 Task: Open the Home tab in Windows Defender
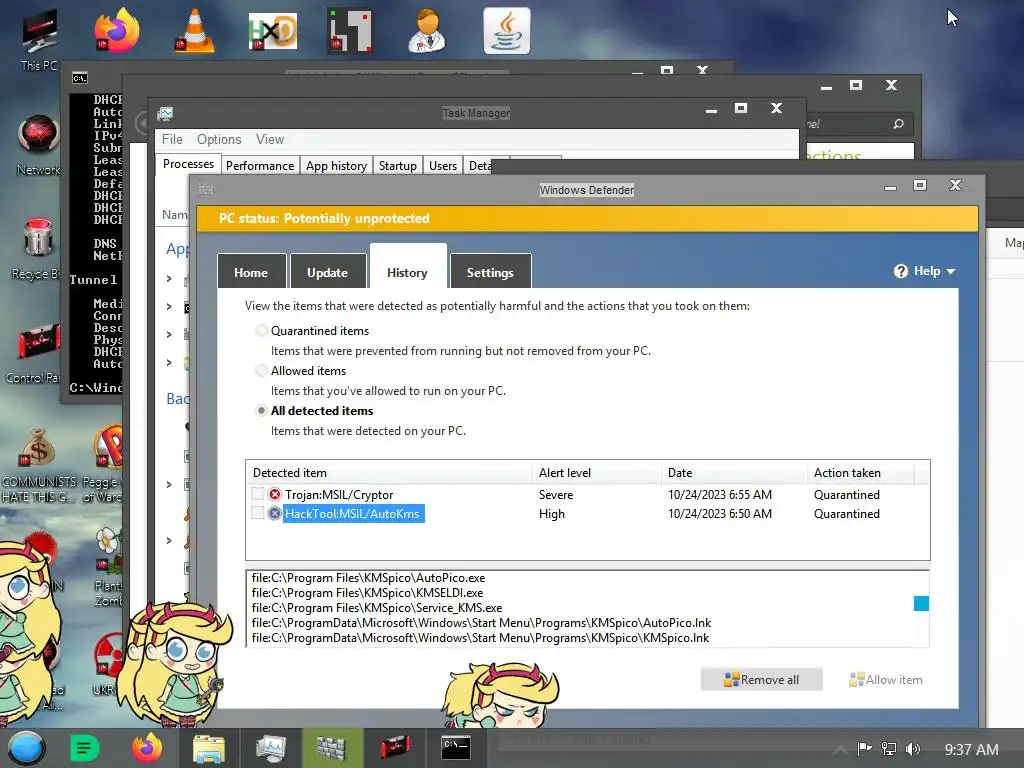coord(251,272)
